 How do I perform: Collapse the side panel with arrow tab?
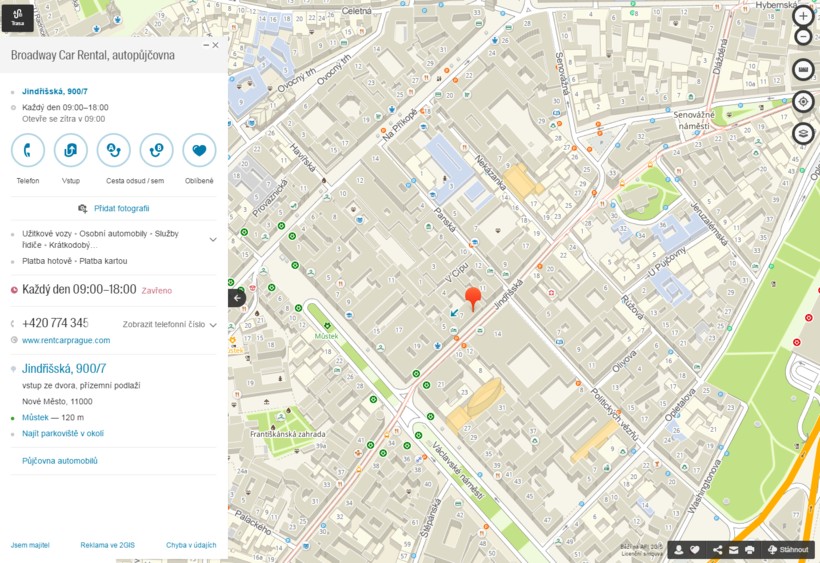(237, 298)
